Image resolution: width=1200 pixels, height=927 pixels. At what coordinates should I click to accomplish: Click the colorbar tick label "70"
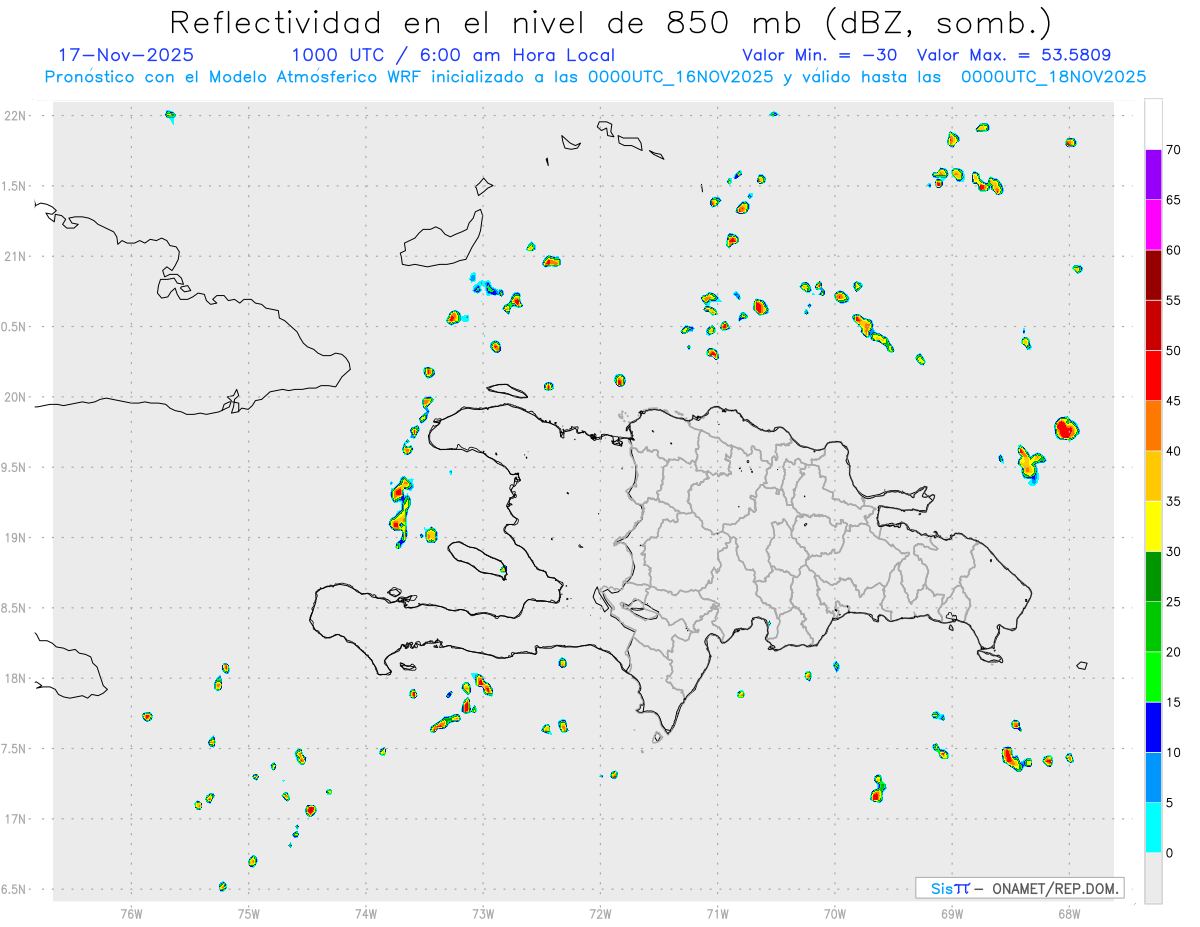point(1173,150)
